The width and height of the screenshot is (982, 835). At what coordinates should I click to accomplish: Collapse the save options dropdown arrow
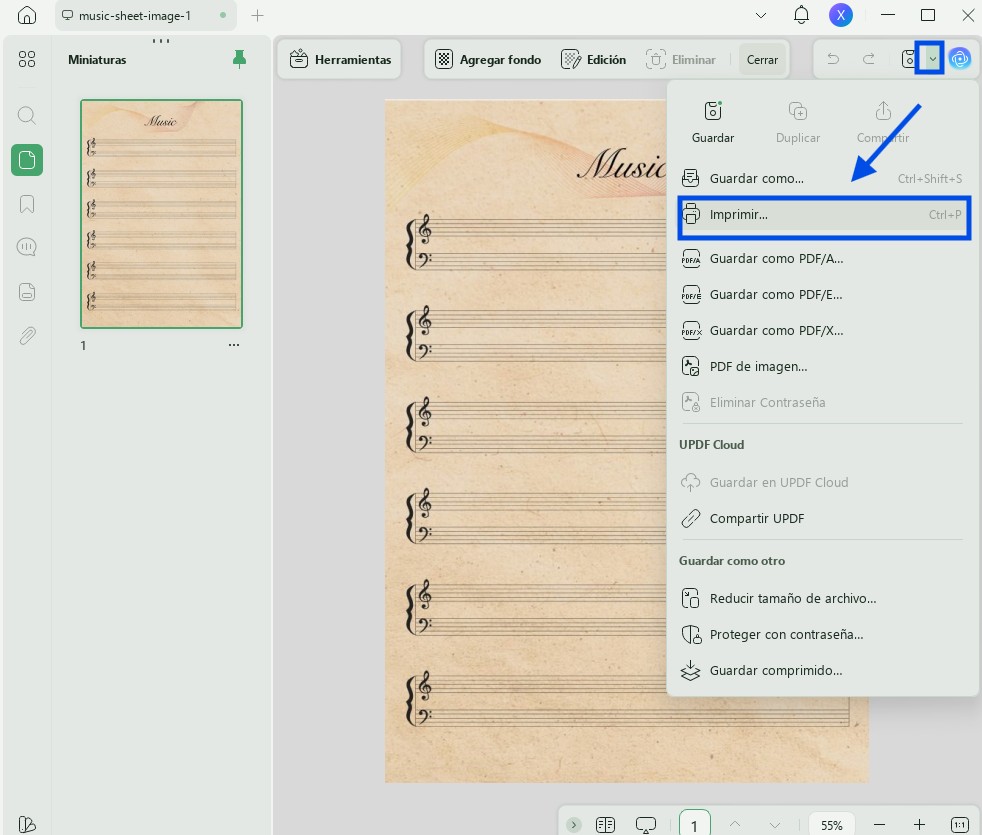(933, 59)
